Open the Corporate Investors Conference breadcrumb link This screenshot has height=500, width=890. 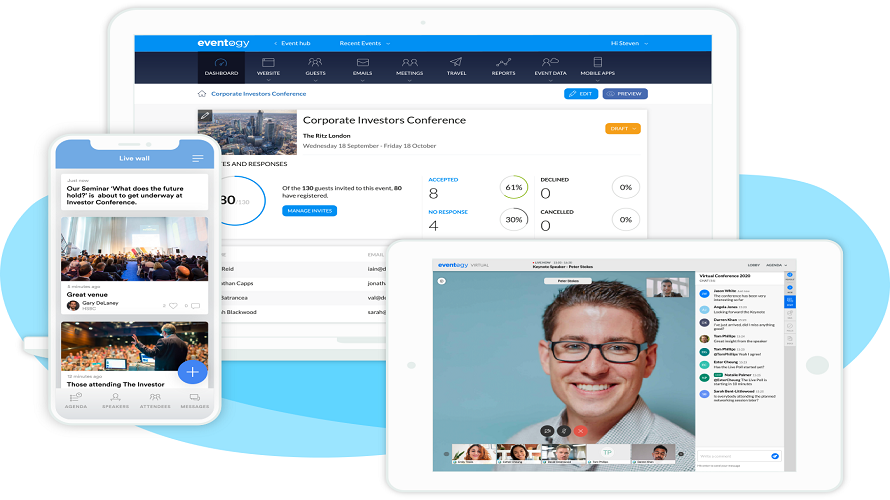click(x=259, y=94)
